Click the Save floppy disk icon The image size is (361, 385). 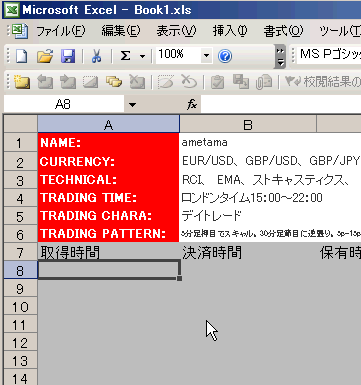[68, 56]
